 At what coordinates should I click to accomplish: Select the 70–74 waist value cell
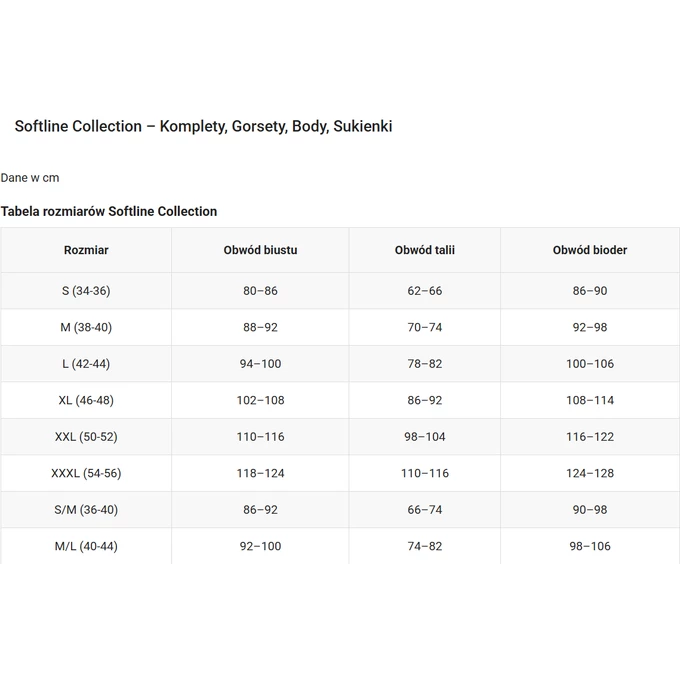[424, 327]
